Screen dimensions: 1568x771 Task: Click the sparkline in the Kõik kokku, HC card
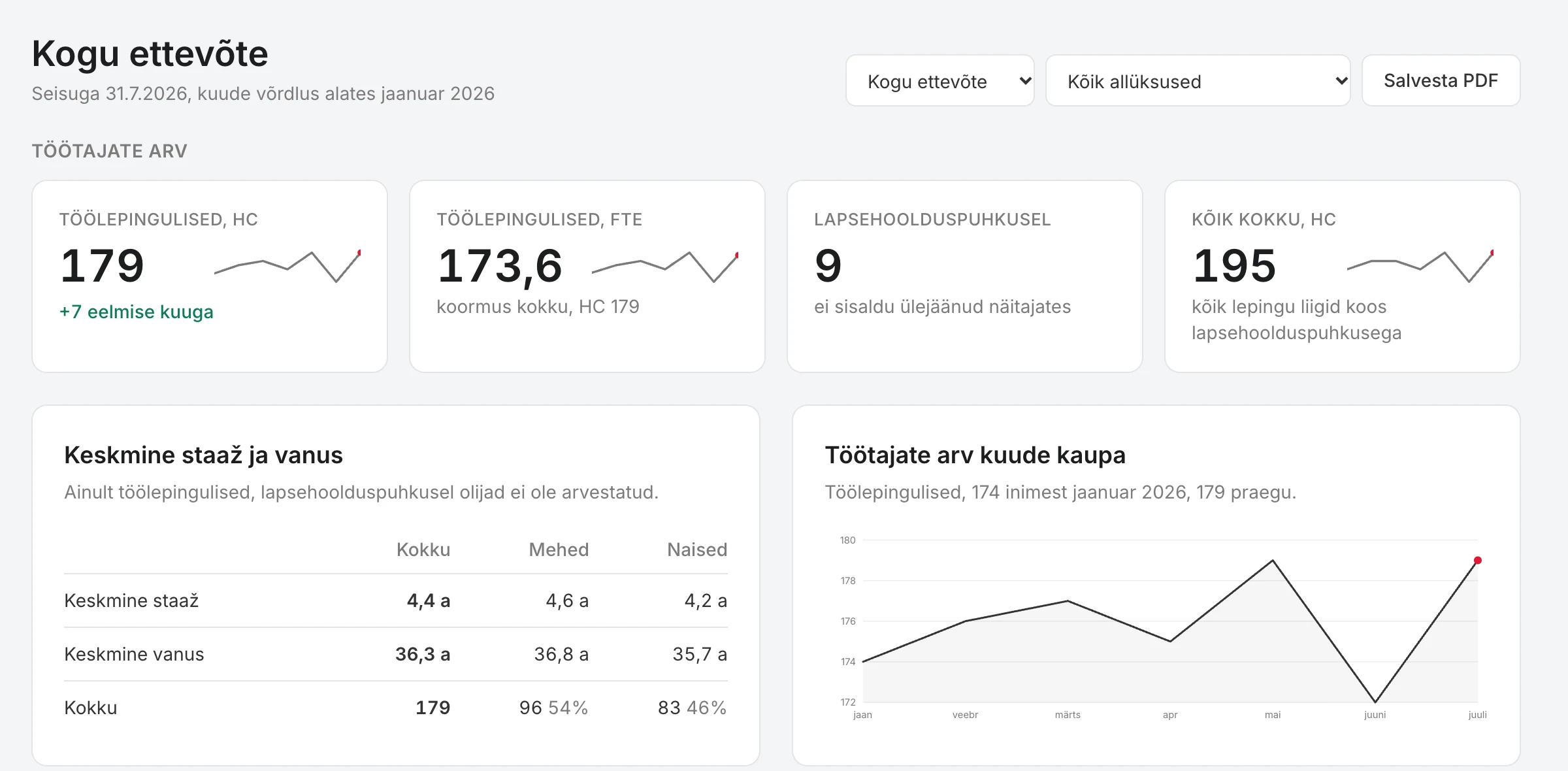click(x=1420, y=266)
